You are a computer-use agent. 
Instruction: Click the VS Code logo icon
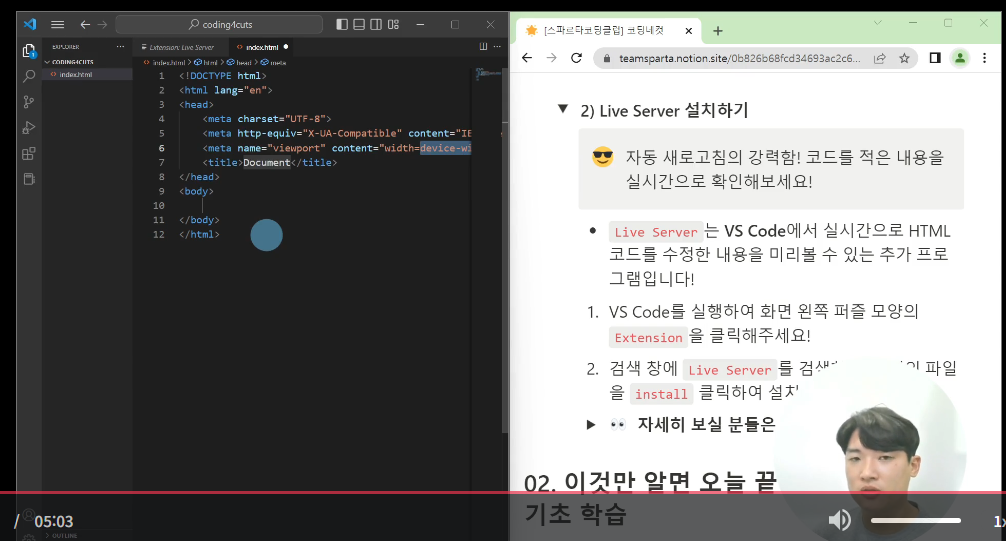pyautogui.click(x=30, y=24)
